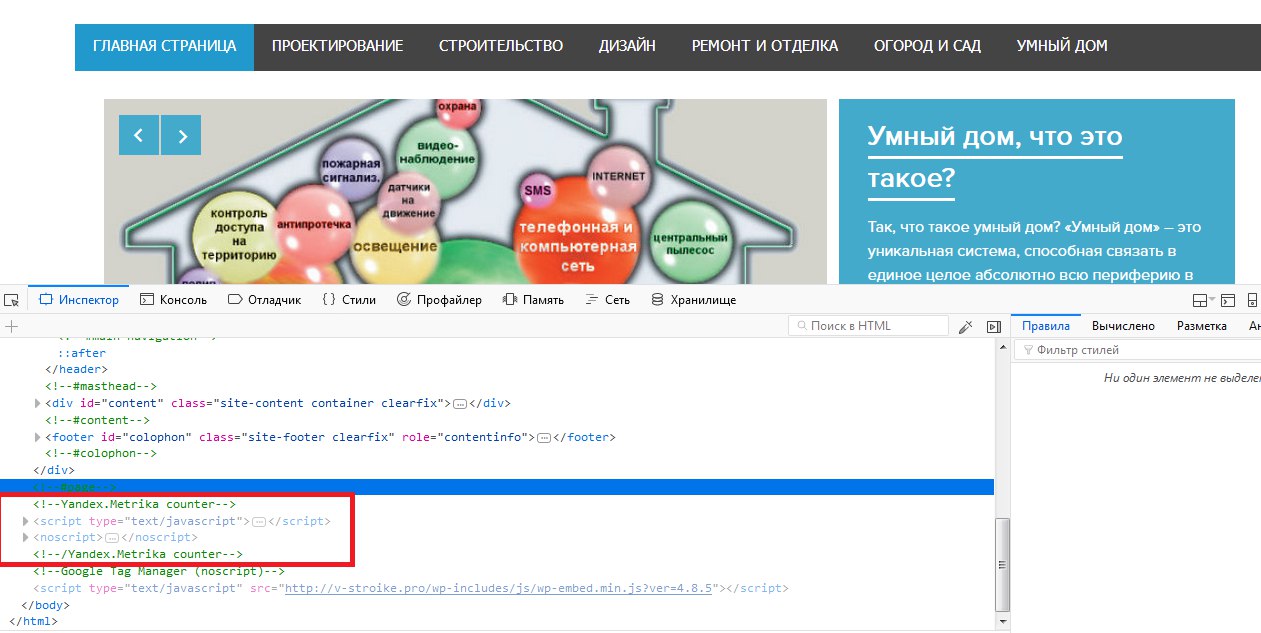Open the Отладчик debugger tab
Image resolution: width=1261 pixels, height=633 pixels.
point(265,300)
